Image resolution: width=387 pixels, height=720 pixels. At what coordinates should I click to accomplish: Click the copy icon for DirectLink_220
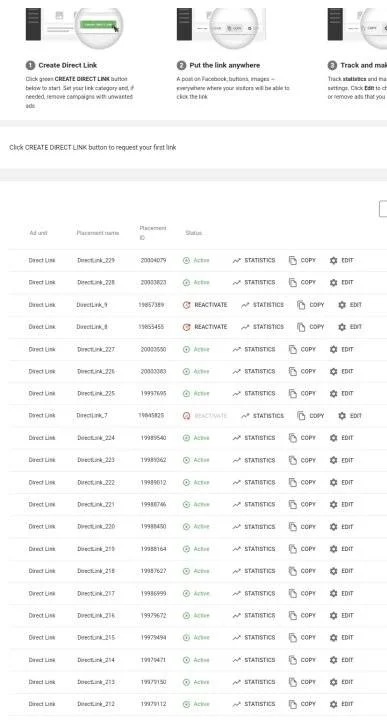point(292,527)
